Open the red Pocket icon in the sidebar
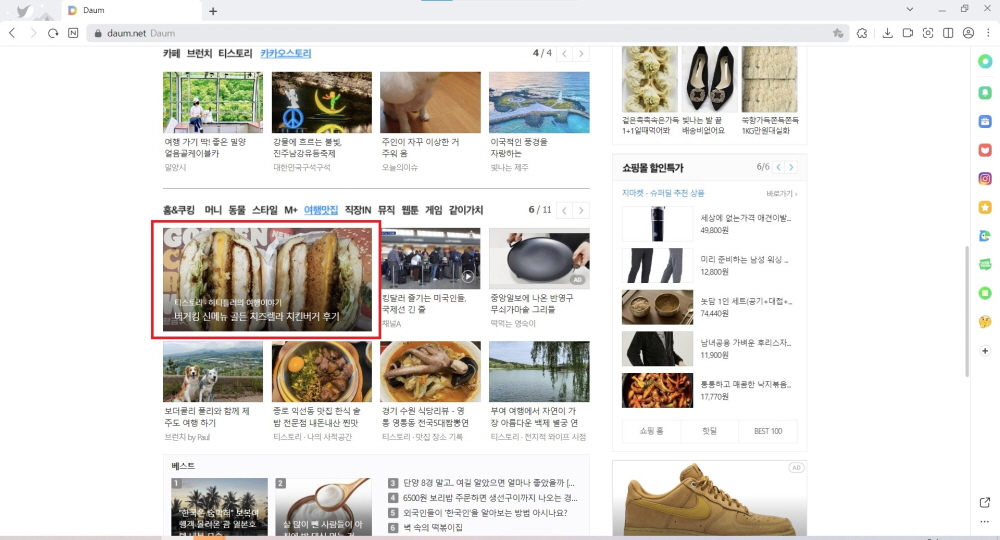Screen dimensions: 1000x540 [x=985, y=150]
